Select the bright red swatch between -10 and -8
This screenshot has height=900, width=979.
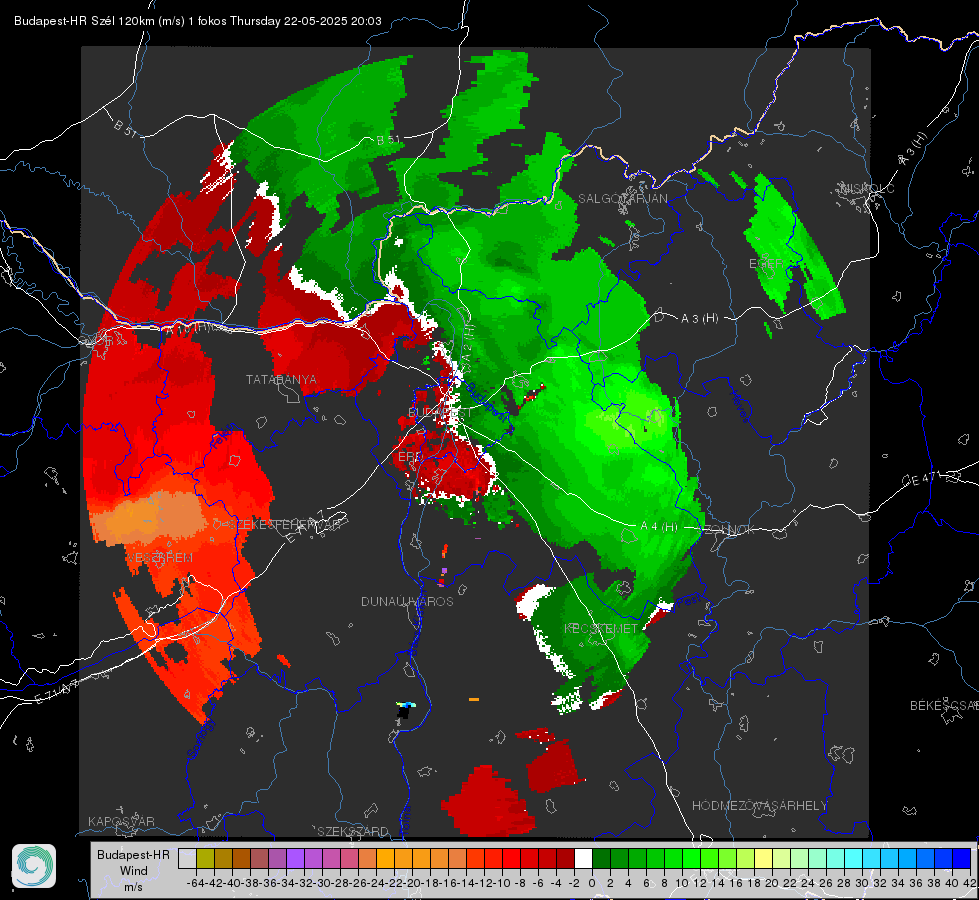511,858
